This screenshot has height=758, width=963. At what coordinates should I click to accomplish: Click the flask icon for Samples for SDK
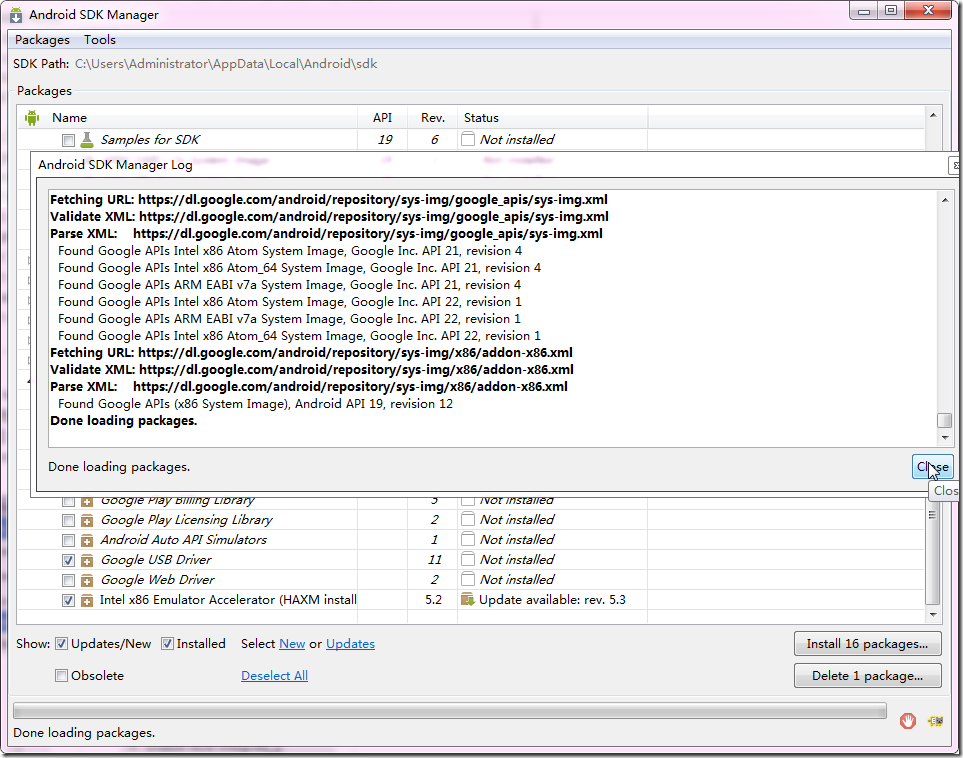tap(87, 139)
